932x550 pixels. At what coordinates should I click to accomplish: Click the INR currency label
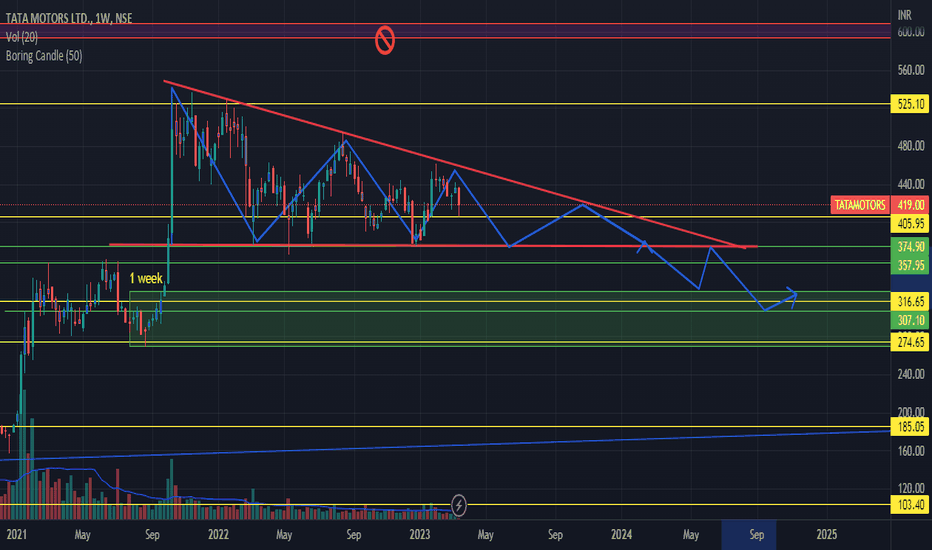point(904,15)
